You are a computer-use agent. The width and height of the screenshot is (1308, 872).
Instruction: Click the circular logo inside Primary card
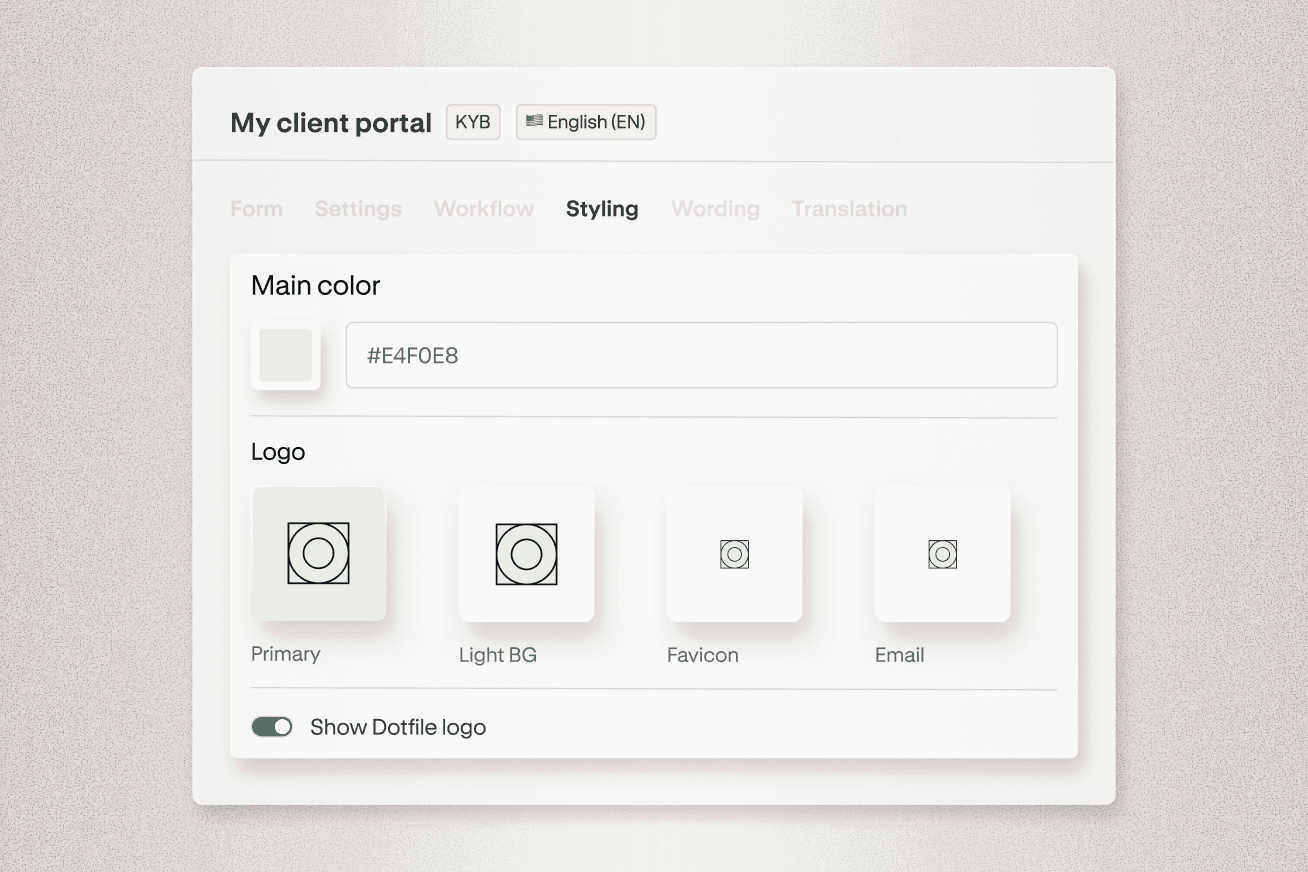tap(318, 553)
